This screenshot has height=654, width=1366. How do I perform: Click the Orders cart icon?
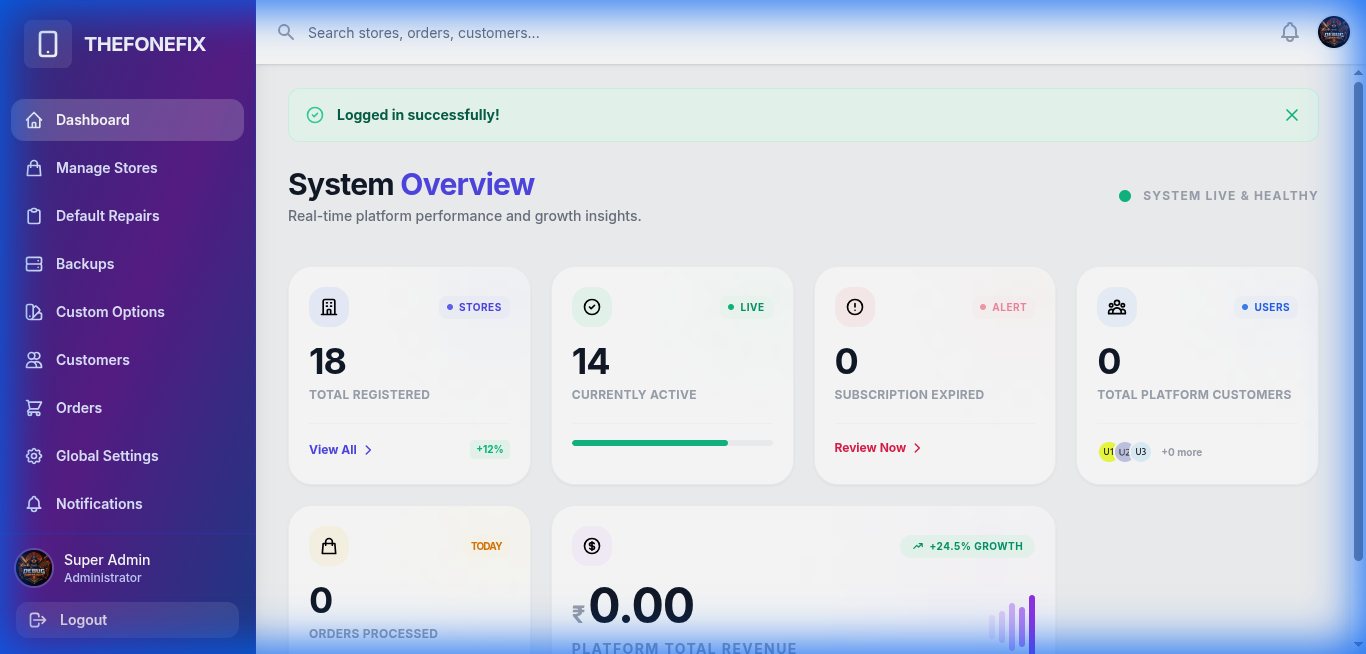click(34, 408)
